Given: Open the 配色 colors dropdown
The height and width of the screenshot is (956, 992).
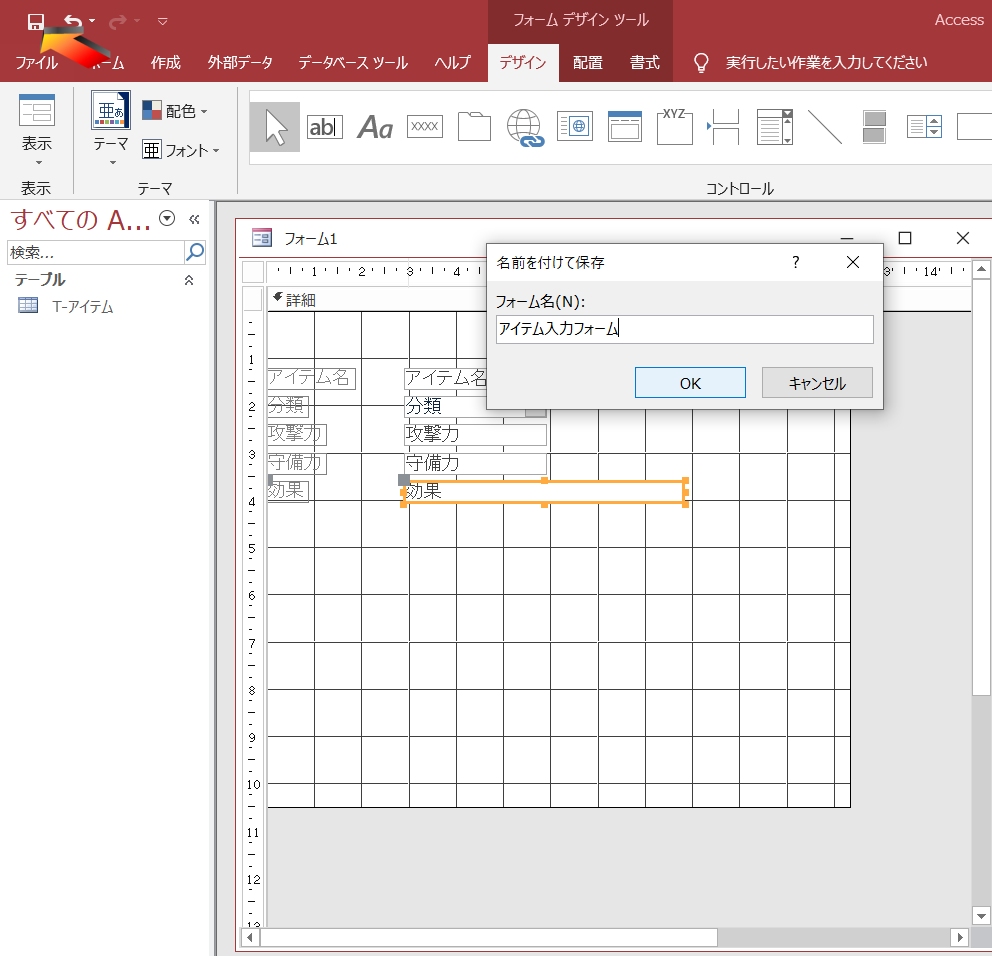Looking at the screenshot, I should [x=175, y=111].
